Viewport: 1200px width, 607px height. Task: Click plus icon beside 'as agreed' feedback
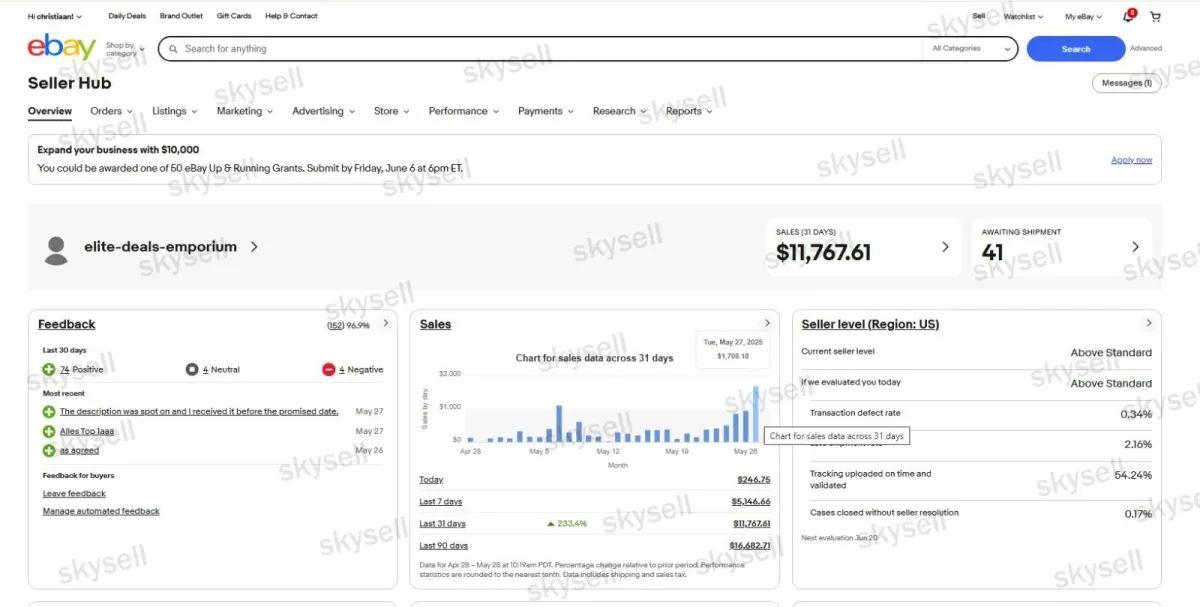49,450
